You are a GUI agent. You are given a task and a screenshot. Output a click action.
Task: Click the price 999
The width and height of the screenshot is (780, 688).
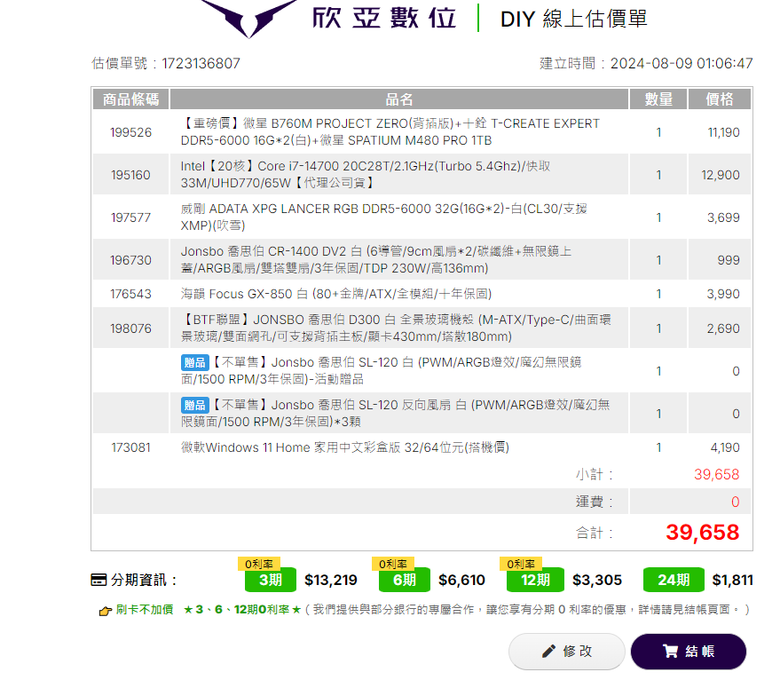pos(728,260)
